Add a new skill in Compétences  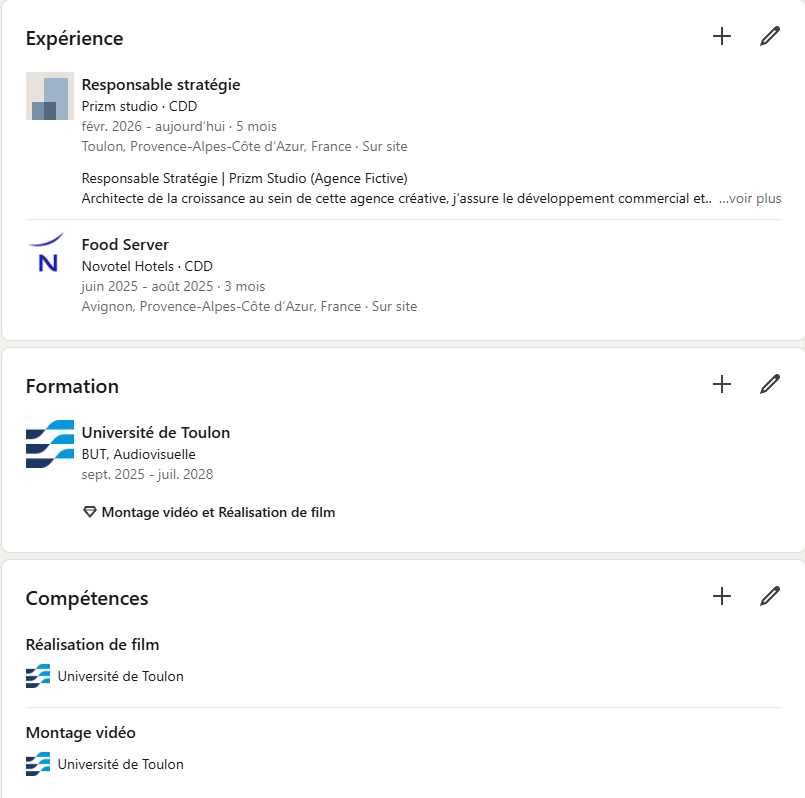(x=722, y=596)
